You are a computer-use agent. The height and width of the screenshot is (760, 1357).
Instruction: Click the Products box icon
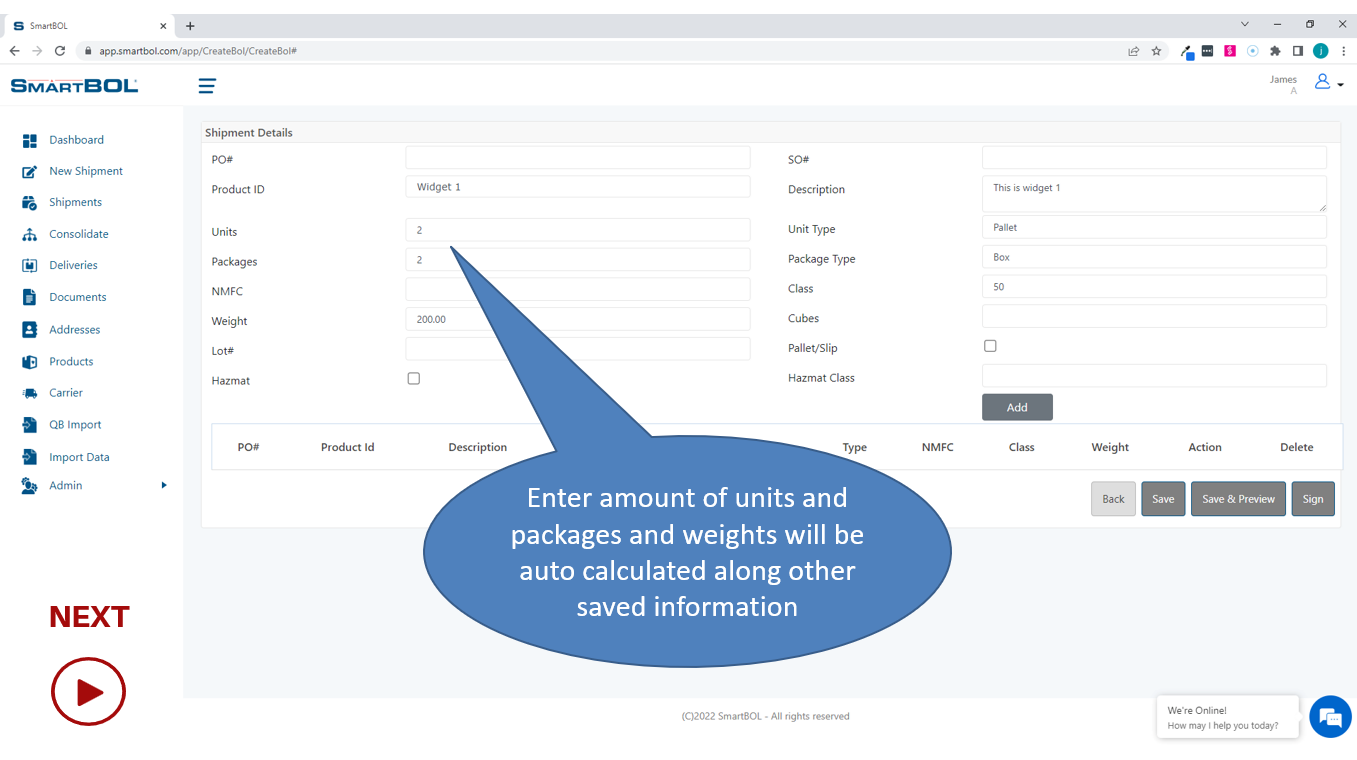[30, 362]
